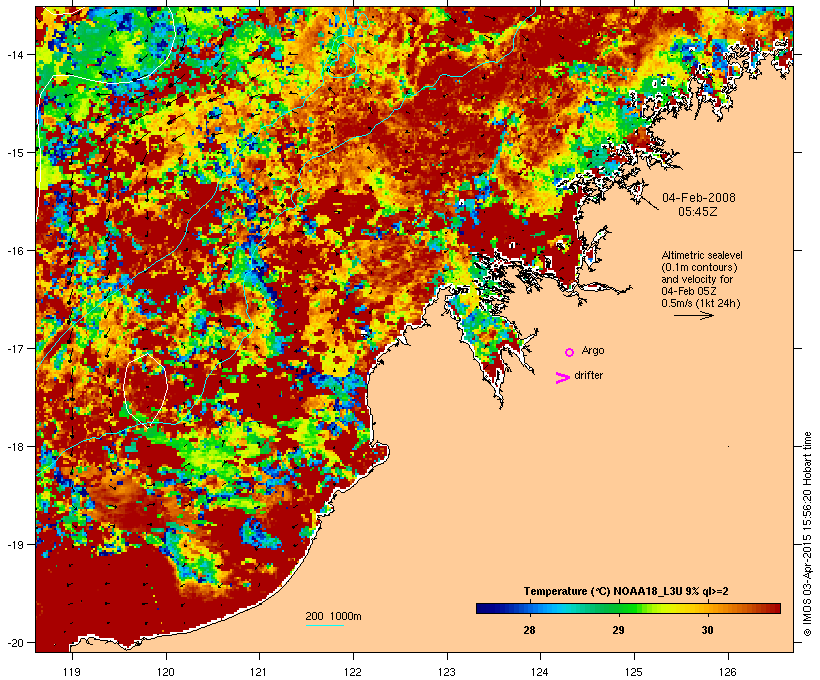
Task: Click the longitude label '125'
Action: [634, 672]
